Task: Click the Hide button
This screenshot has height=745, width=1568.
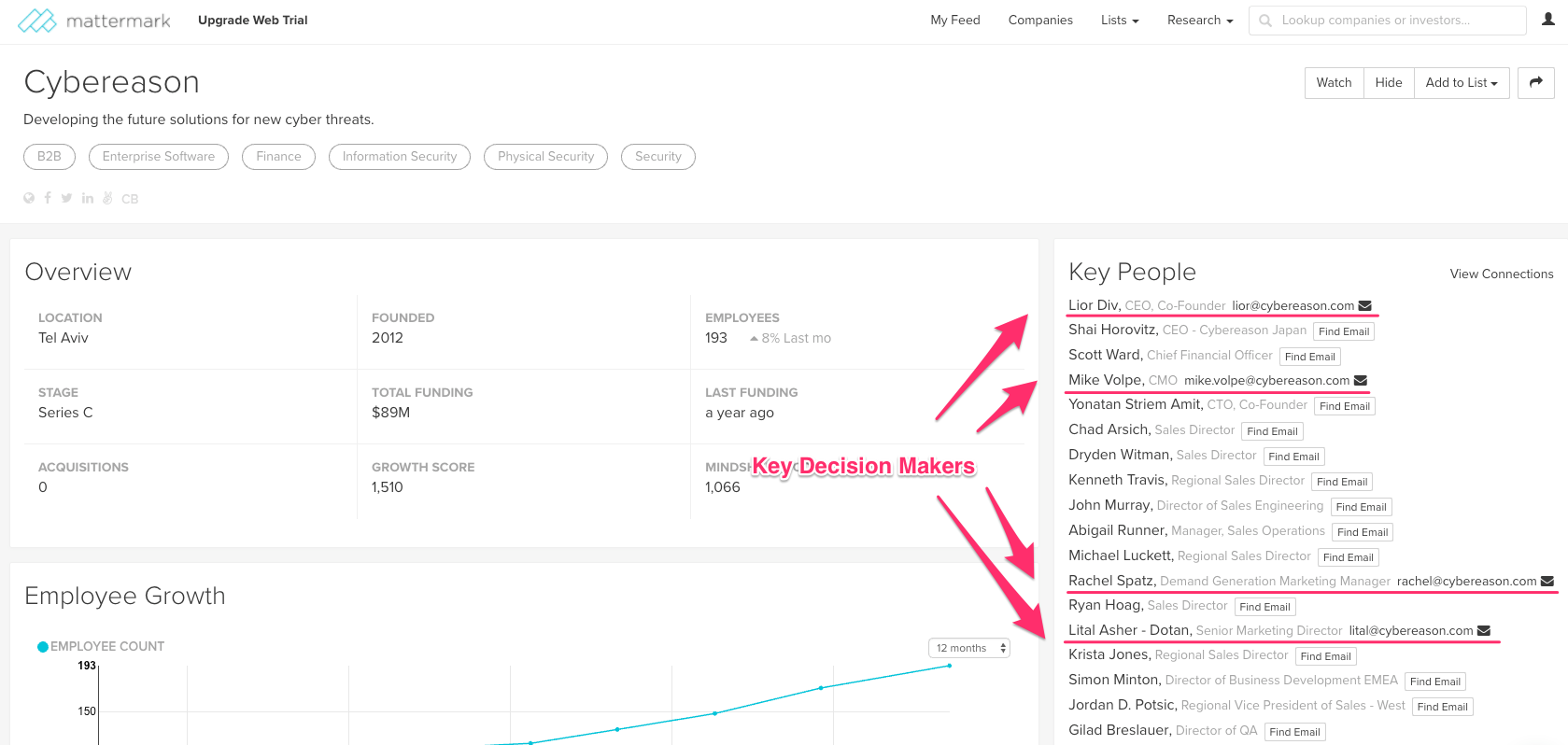Action: (x=1389, y=82)
